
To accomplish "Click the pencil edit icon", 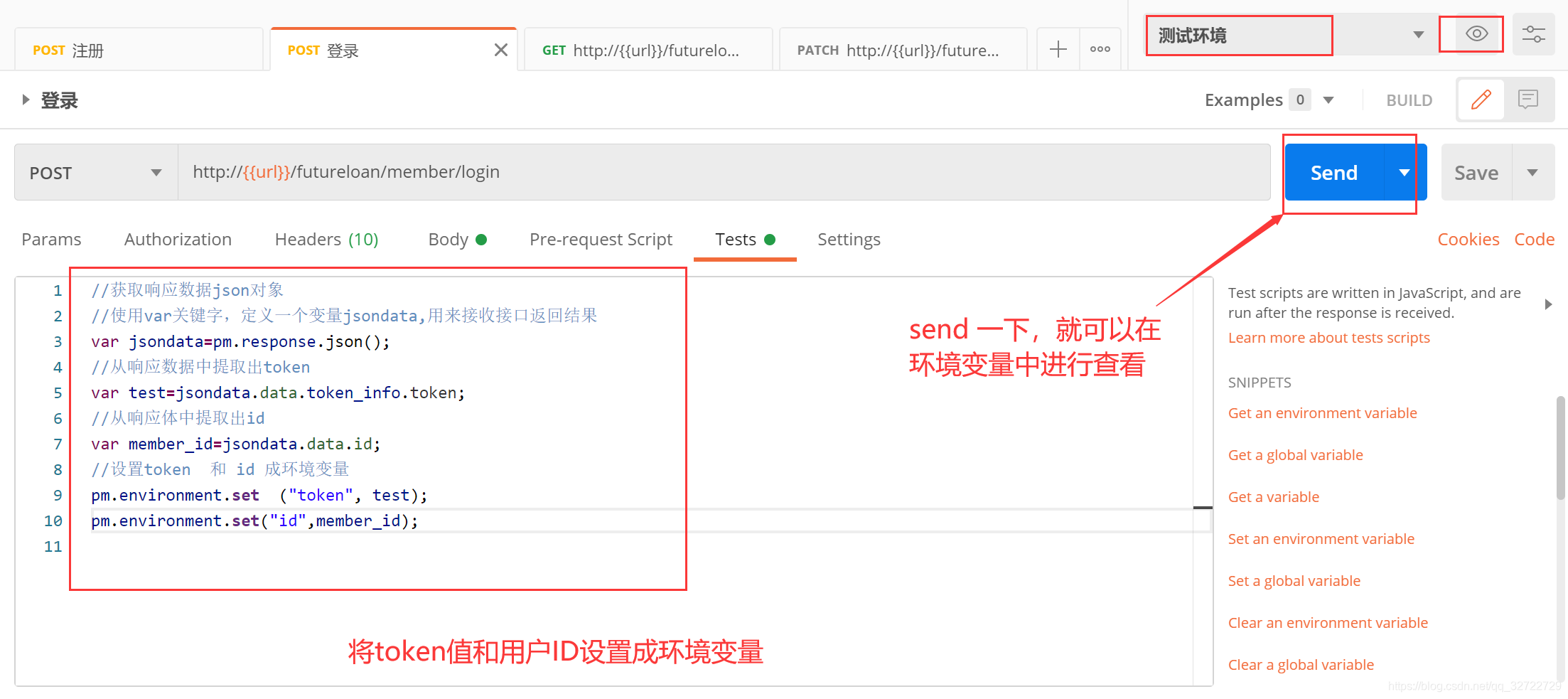I will 1481,100.
